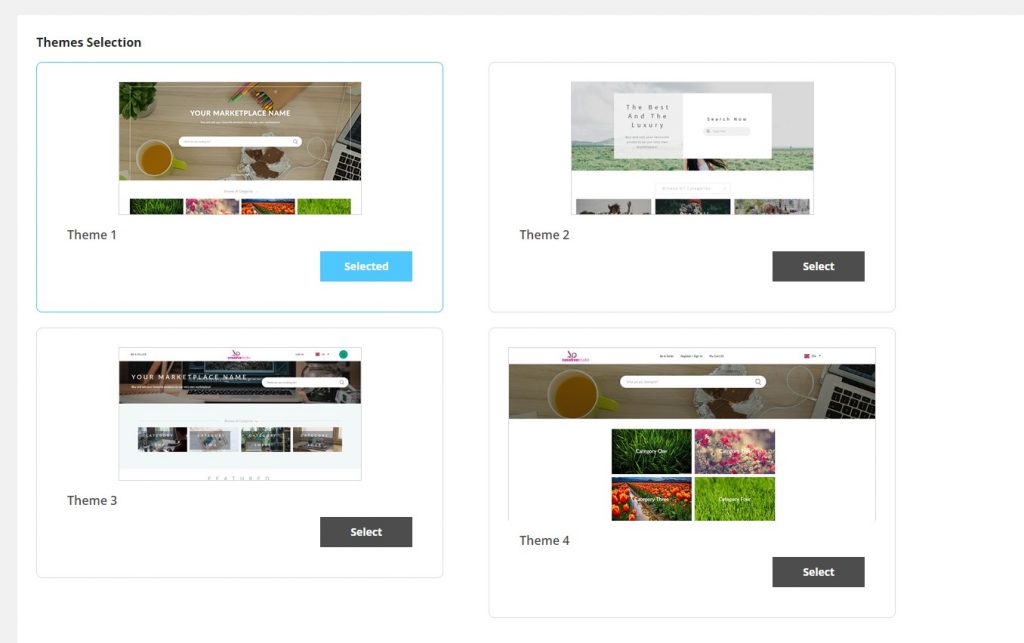This screenshot has width=1024, height=643.
Task: Open the Theme 4 preview image
Action: click(x=692, y=434)
